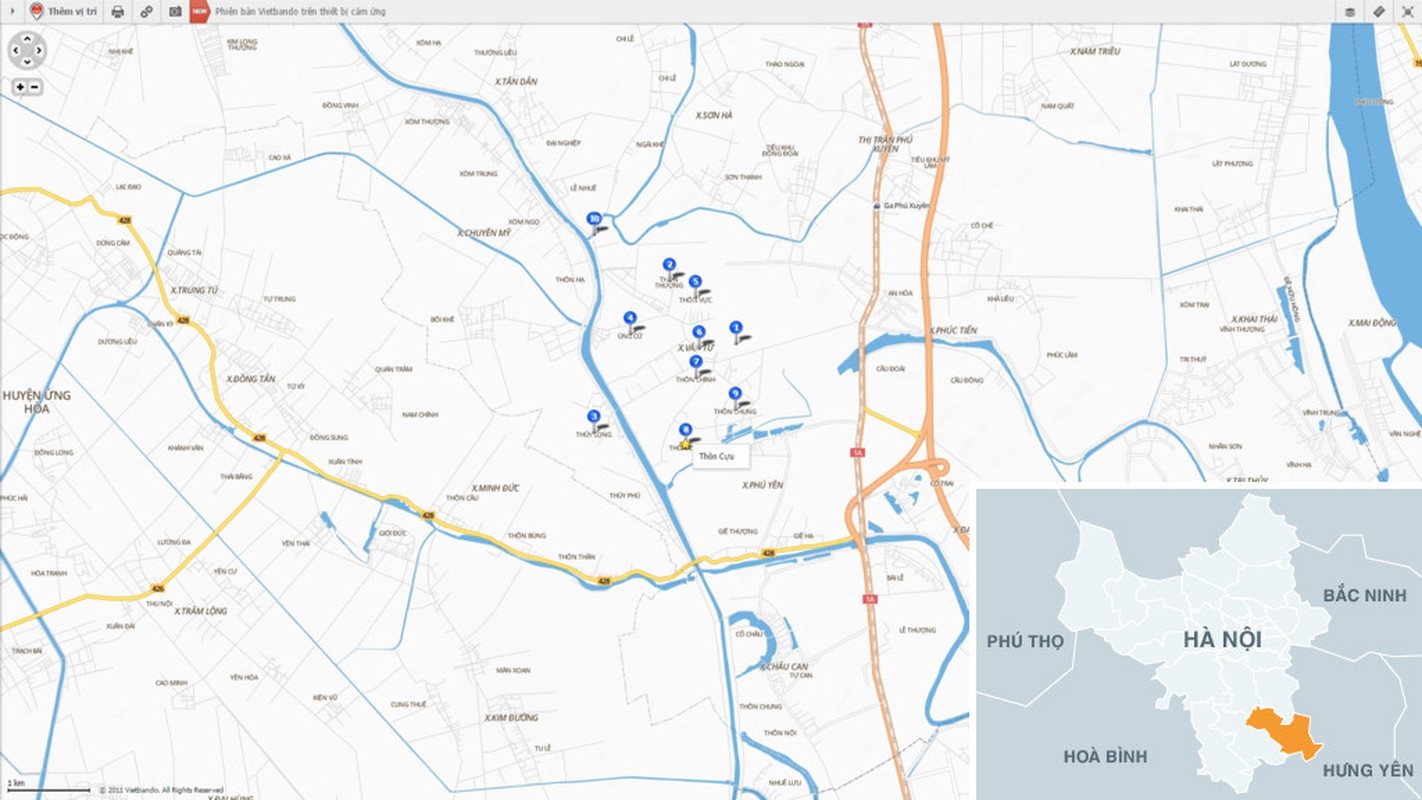This screenshot has width=1422, height=800.
Task: Click orange highlighted district in inset map
Action: [x=1284, y=733]
